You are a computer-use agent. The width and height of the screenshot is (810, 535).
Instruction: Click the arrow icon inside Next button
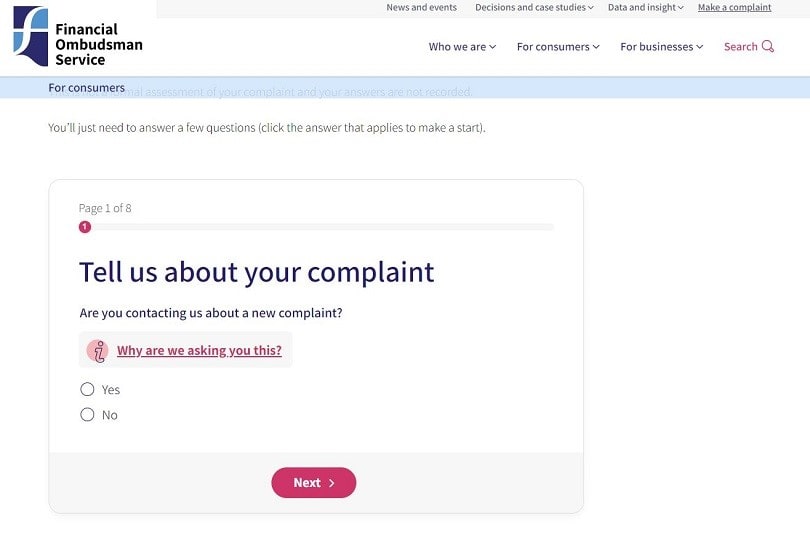click(x=332, y=483)
